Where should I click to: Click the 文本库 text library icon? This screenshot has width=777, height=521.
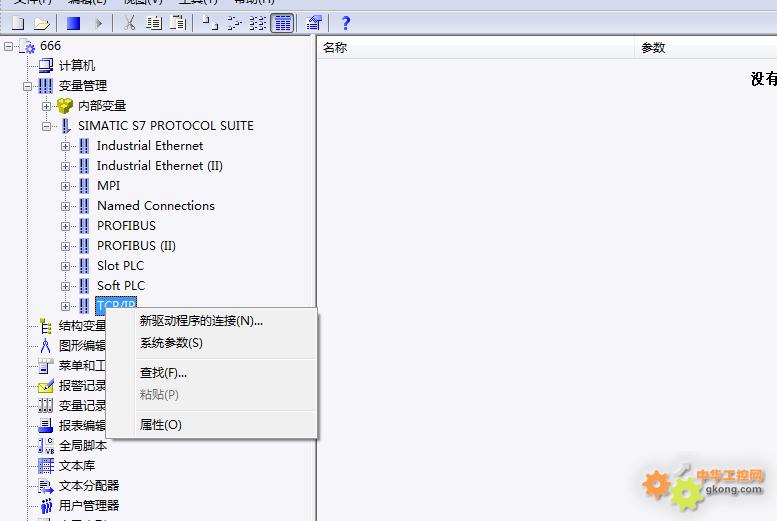pos(46,465)
